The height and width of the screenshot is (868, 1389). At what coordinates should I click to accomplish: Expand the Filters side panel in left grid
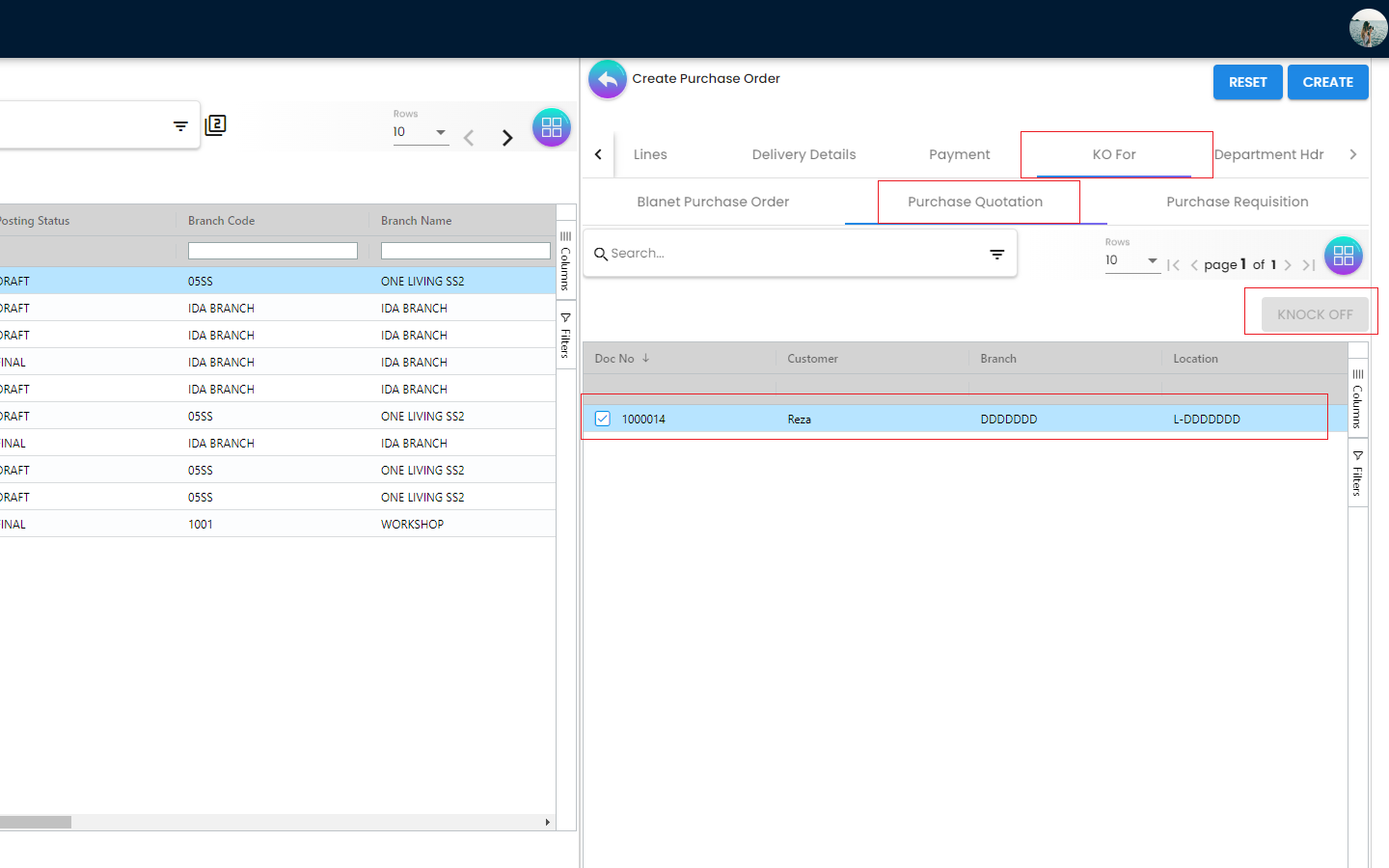point(566,337)
